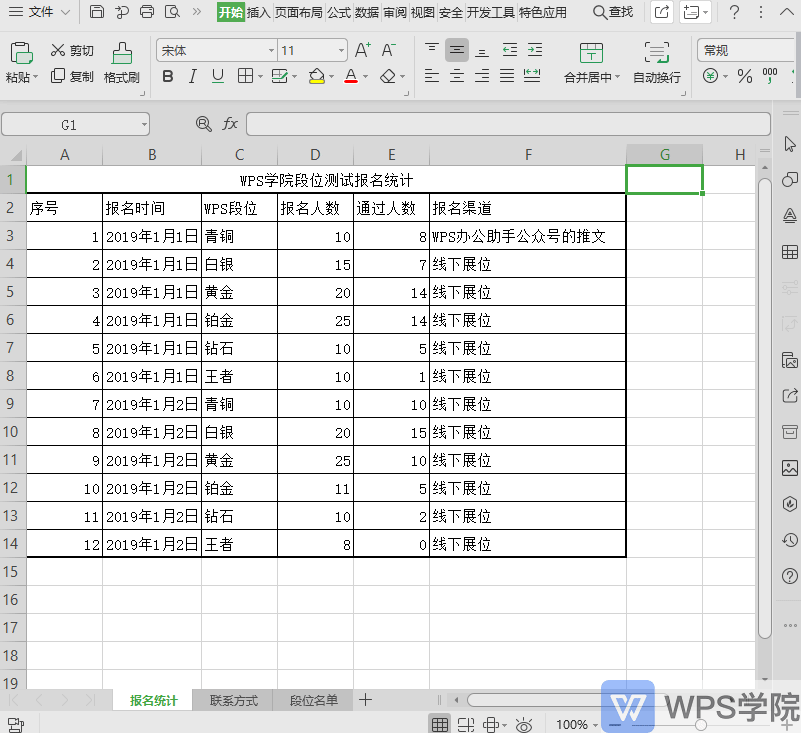Select the Format Painter (格式刷) tool
Viewport: 801px width, 733px height.
coord(122,63)
